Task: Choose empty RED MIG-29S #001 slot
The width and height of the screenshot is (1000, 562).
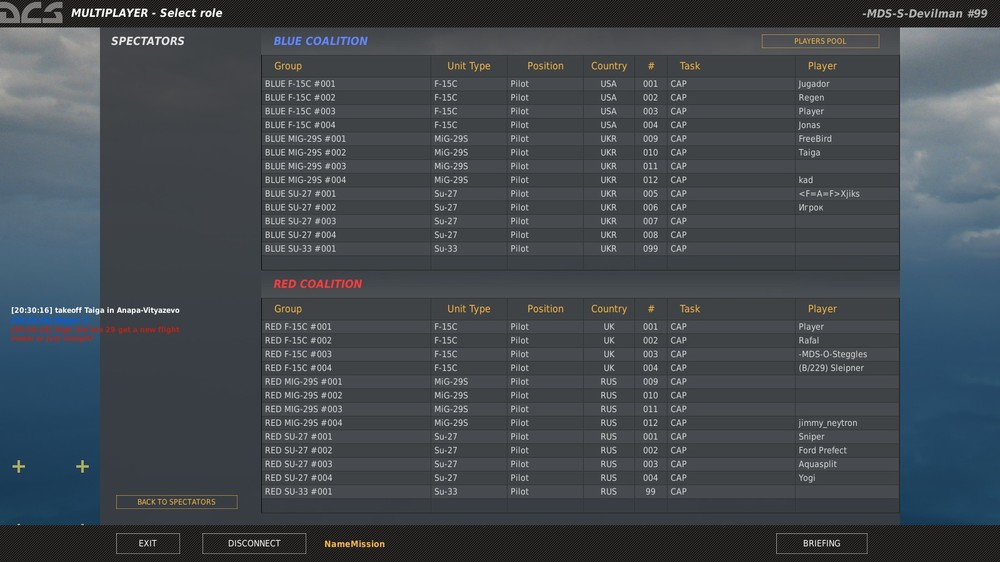Action: click(580, 381)
